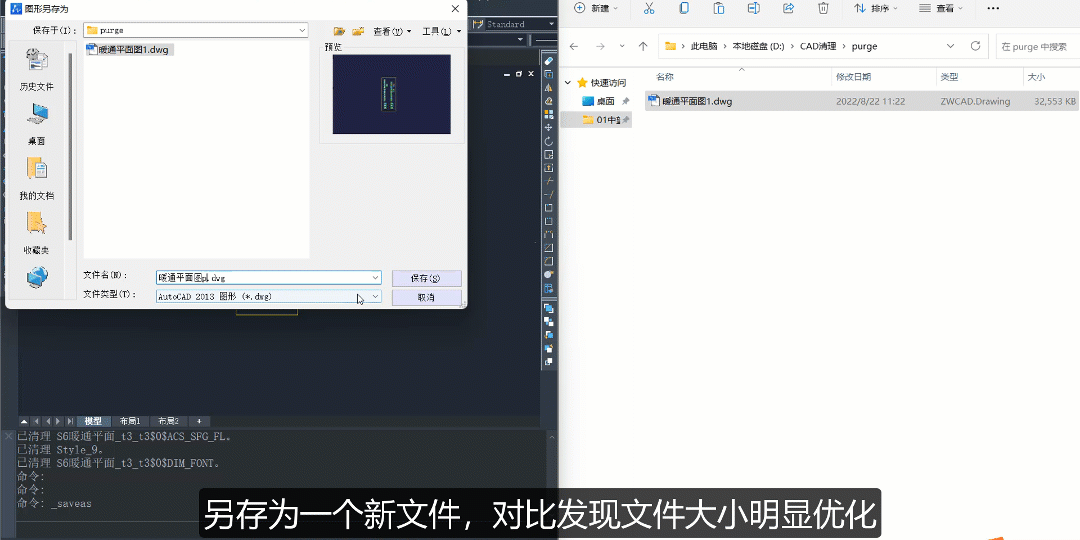
Task: Select the Extend tool in CAD toolbar
Action: click(x=549, y=194)
